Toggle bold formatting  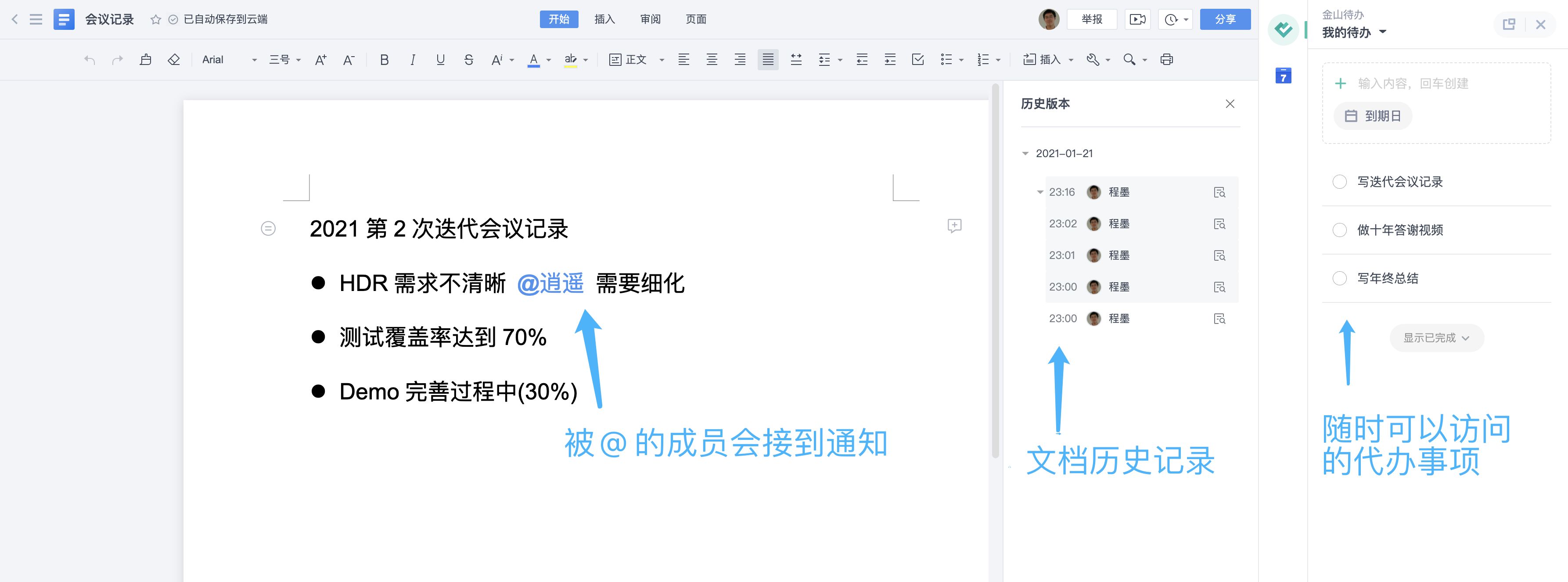pyautogui.click(x=384, y=60)
